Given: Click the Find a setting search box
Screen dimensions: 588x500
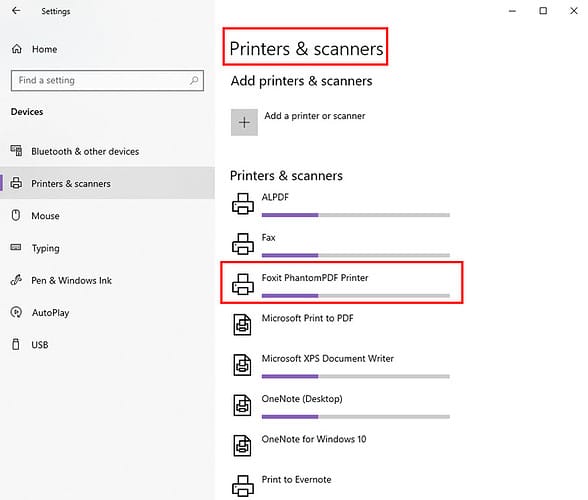Looking at the screenshot, I should point(107,81).
